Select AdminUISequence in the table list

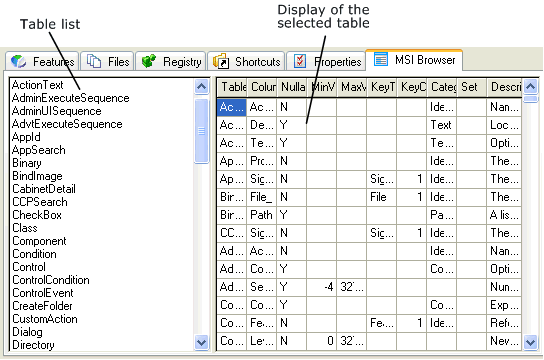[57, 111]
